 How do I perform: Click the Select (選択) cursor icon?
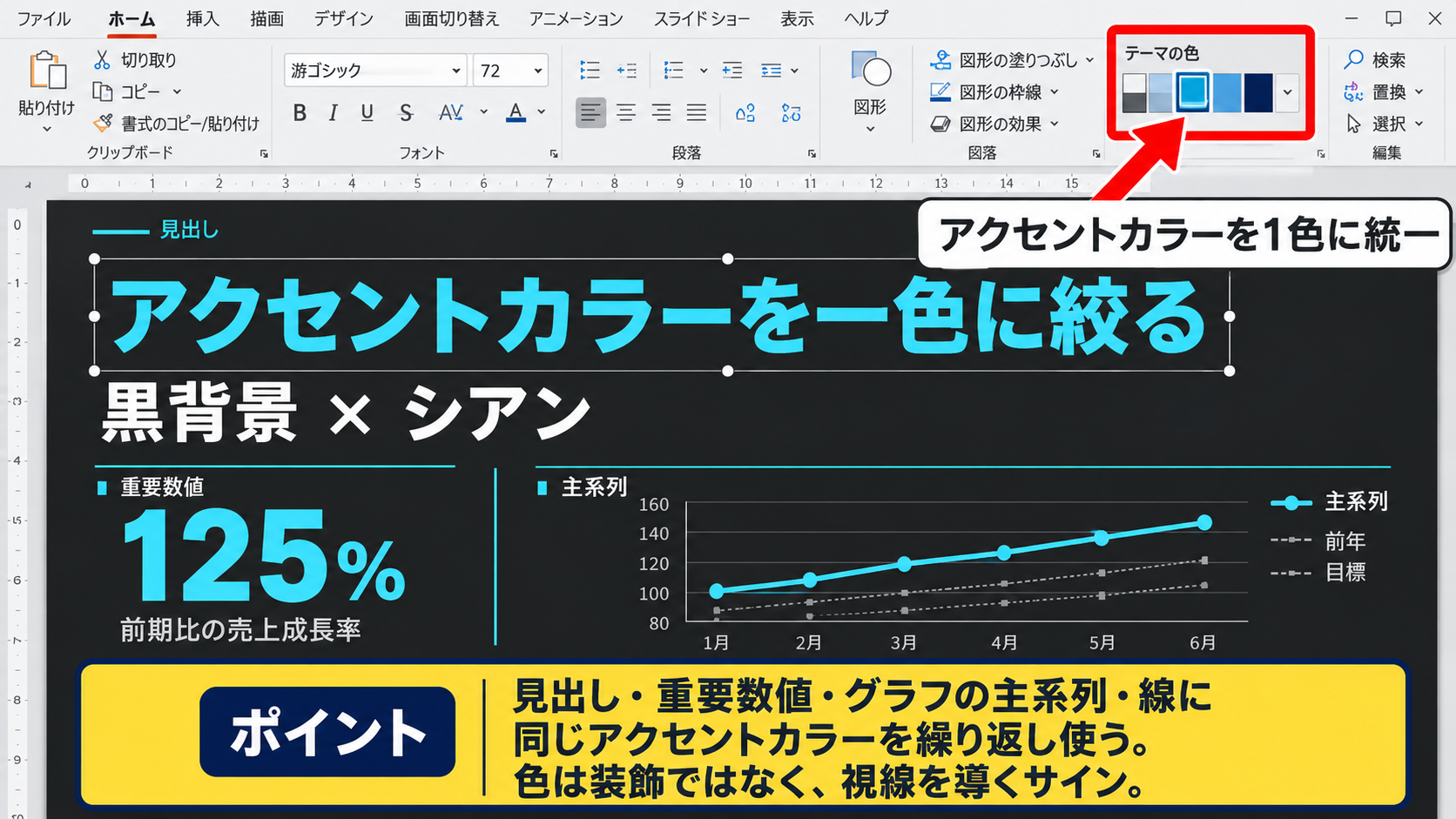[1354, 124]
